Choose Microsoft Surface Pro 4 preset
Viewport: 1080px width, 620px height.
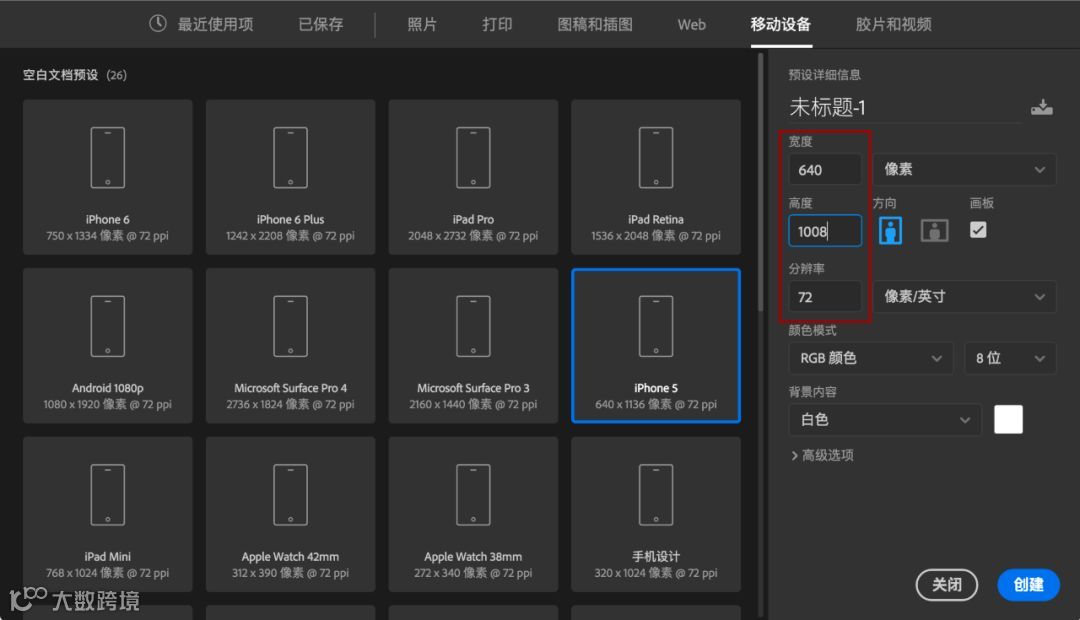point(290,346)
